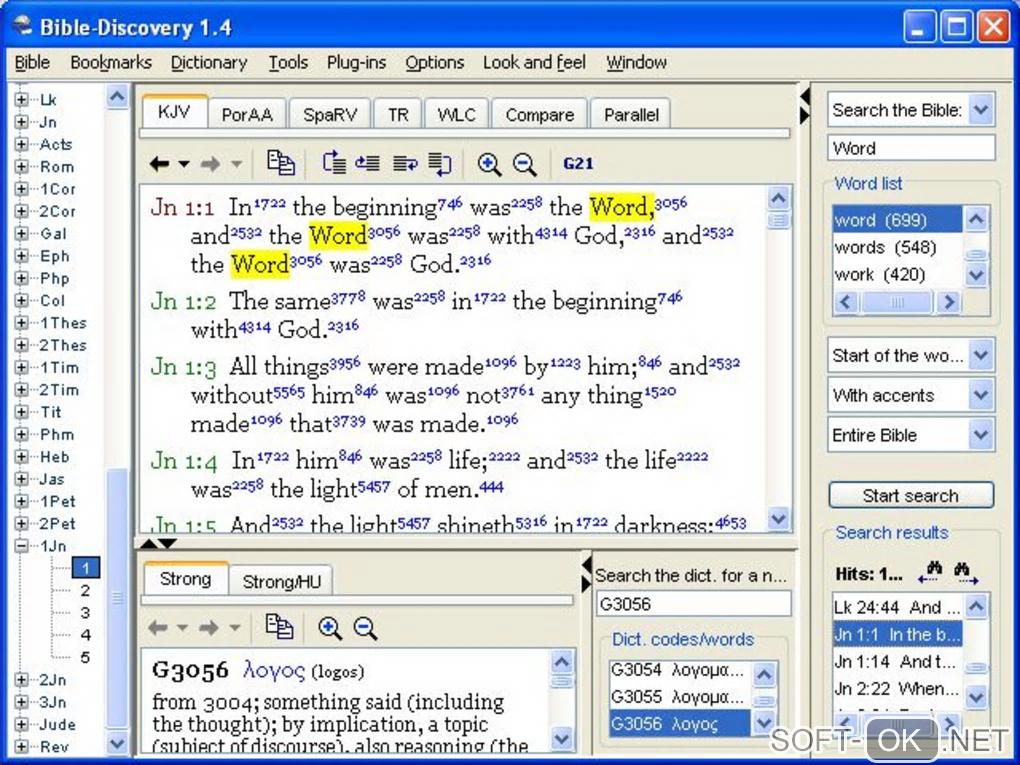Click the Jn 1:3 verse reference
This screenshot has width=1020, height=765.
click(x=183, y=367)
